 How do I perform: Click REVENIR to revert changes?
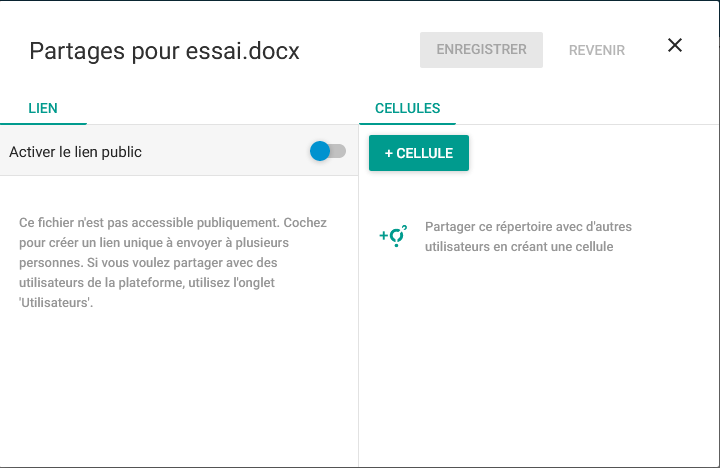point(597,50)
